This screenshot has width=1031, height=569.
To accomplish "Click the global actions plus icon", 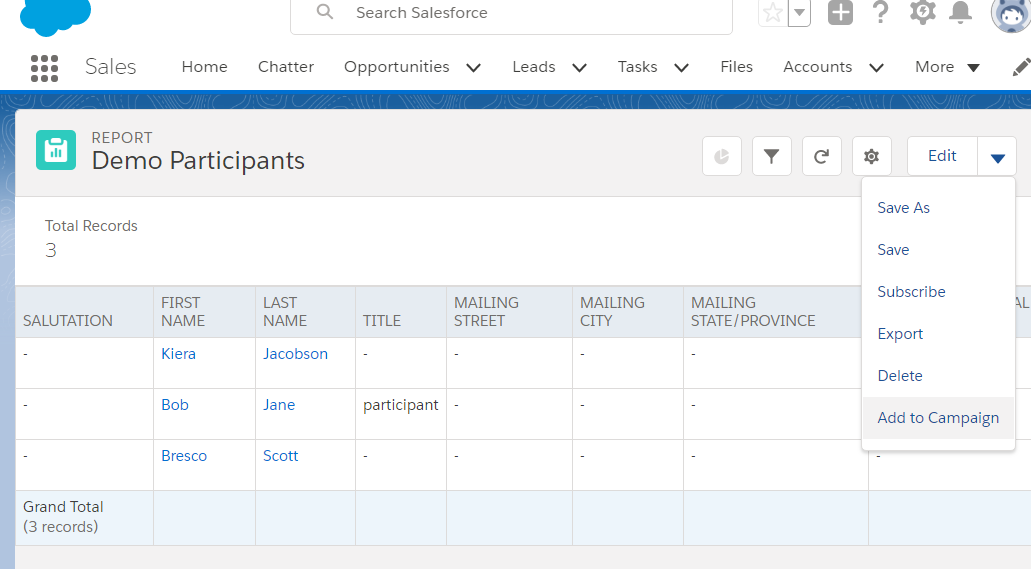I will (x=840, y=12).
